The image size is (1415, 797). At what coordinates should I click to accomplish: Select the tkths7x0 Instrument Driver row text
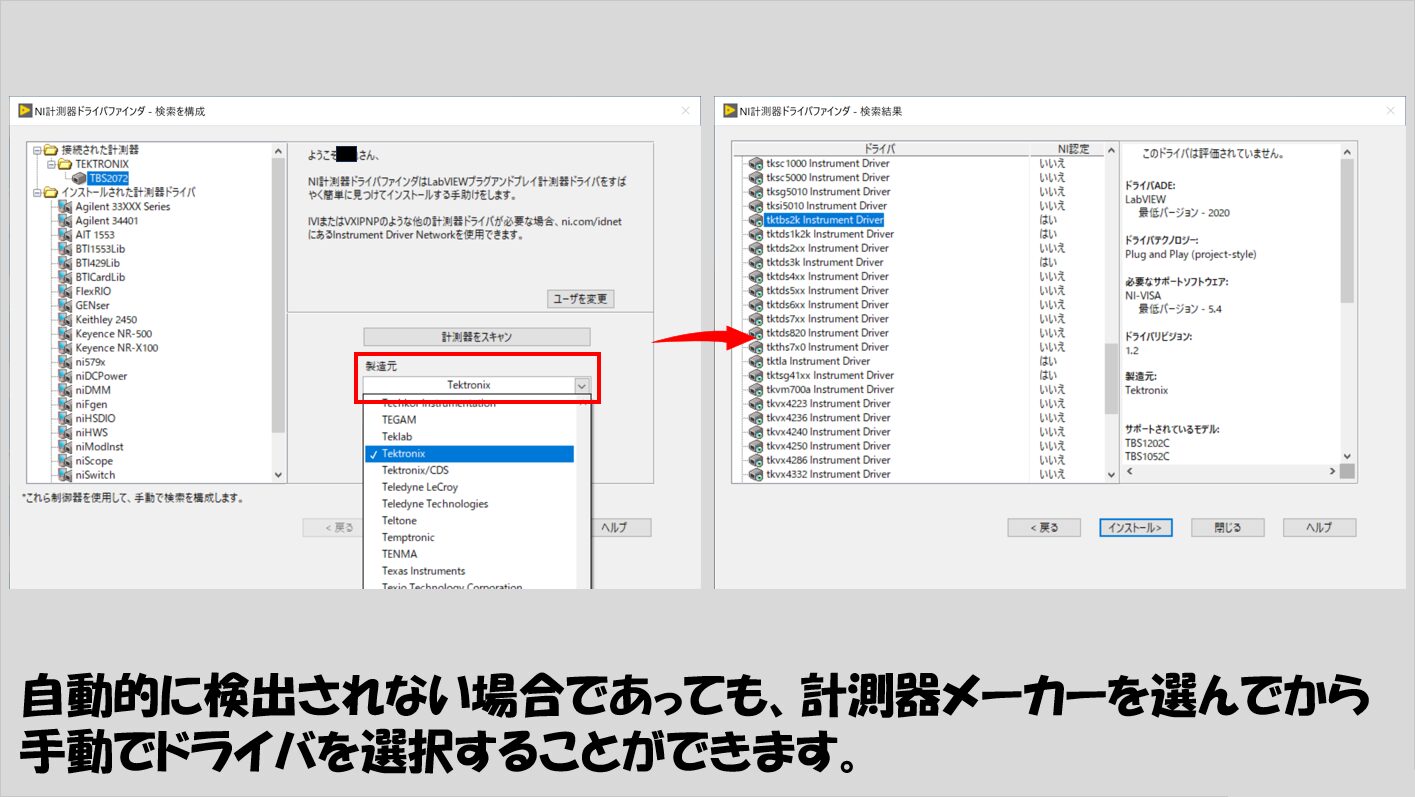[827, 347]
